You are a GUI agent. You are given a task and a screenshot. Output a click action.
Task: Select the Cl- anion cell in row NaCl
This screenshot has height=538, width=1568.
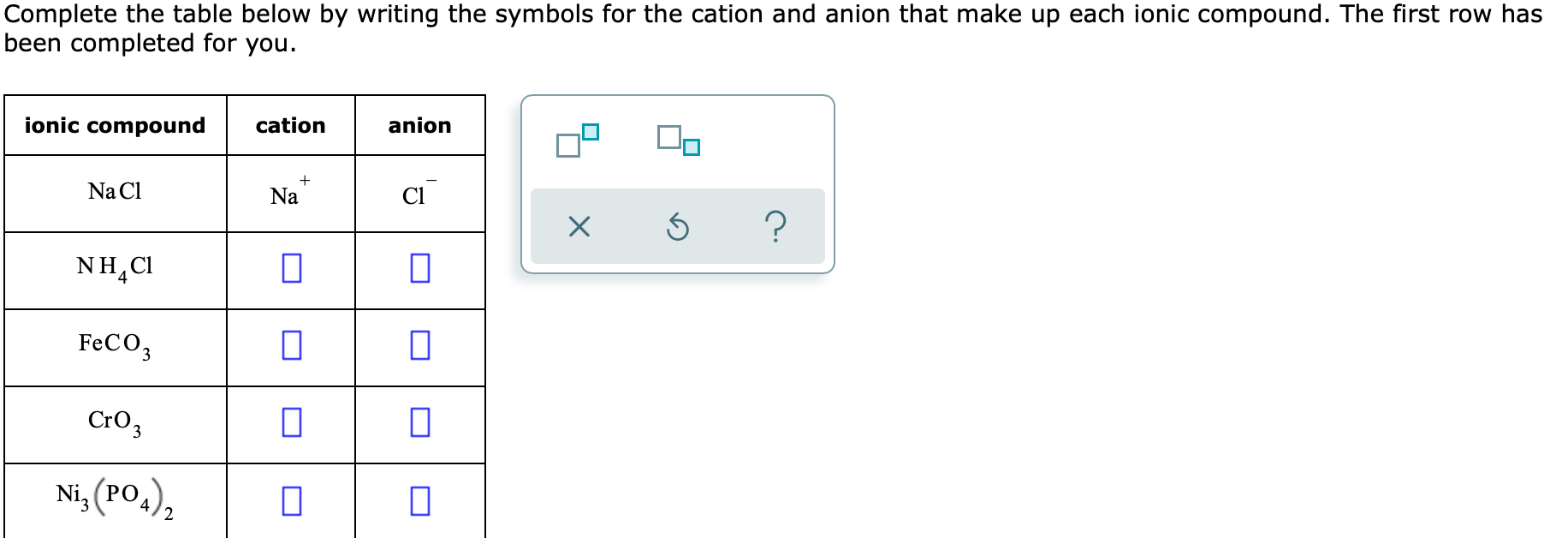[417, 192]
